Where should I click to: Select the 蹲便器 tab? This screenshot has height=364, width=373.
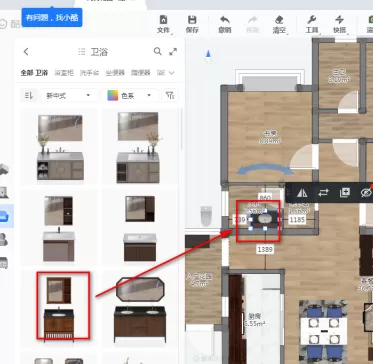click(141, 73)
